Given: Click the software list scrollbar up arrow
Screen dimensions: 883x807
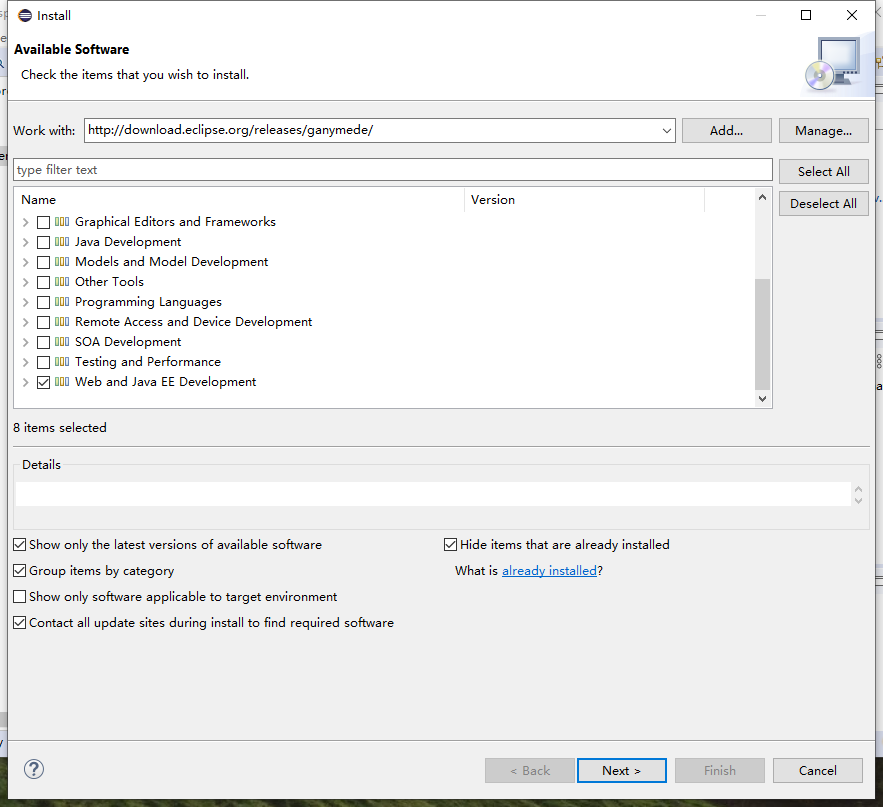Looking at the screenshot, I should pos(762,197).
